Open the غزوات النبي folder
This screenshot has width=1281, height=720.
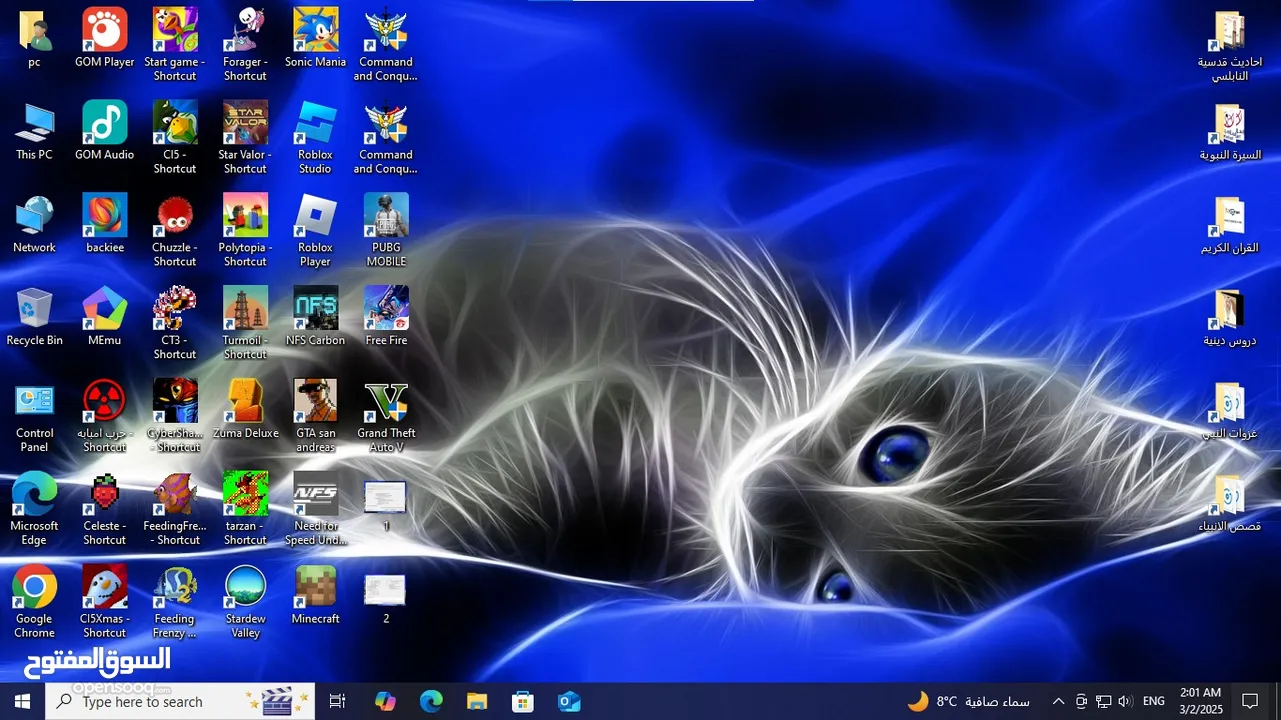point(1230,412)
